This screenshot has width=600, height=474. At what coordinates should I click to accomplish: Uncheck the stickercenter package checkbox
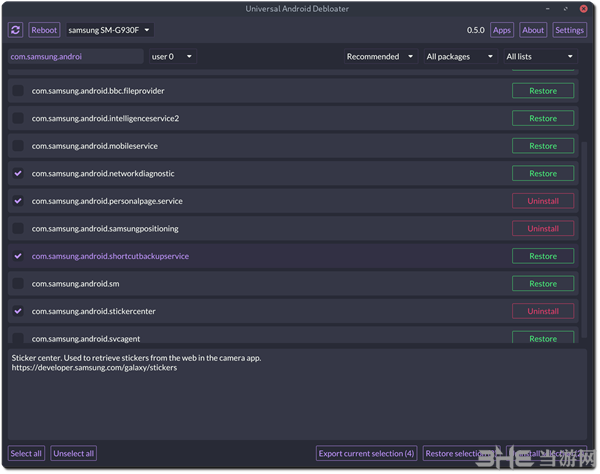tap(18, 311)
